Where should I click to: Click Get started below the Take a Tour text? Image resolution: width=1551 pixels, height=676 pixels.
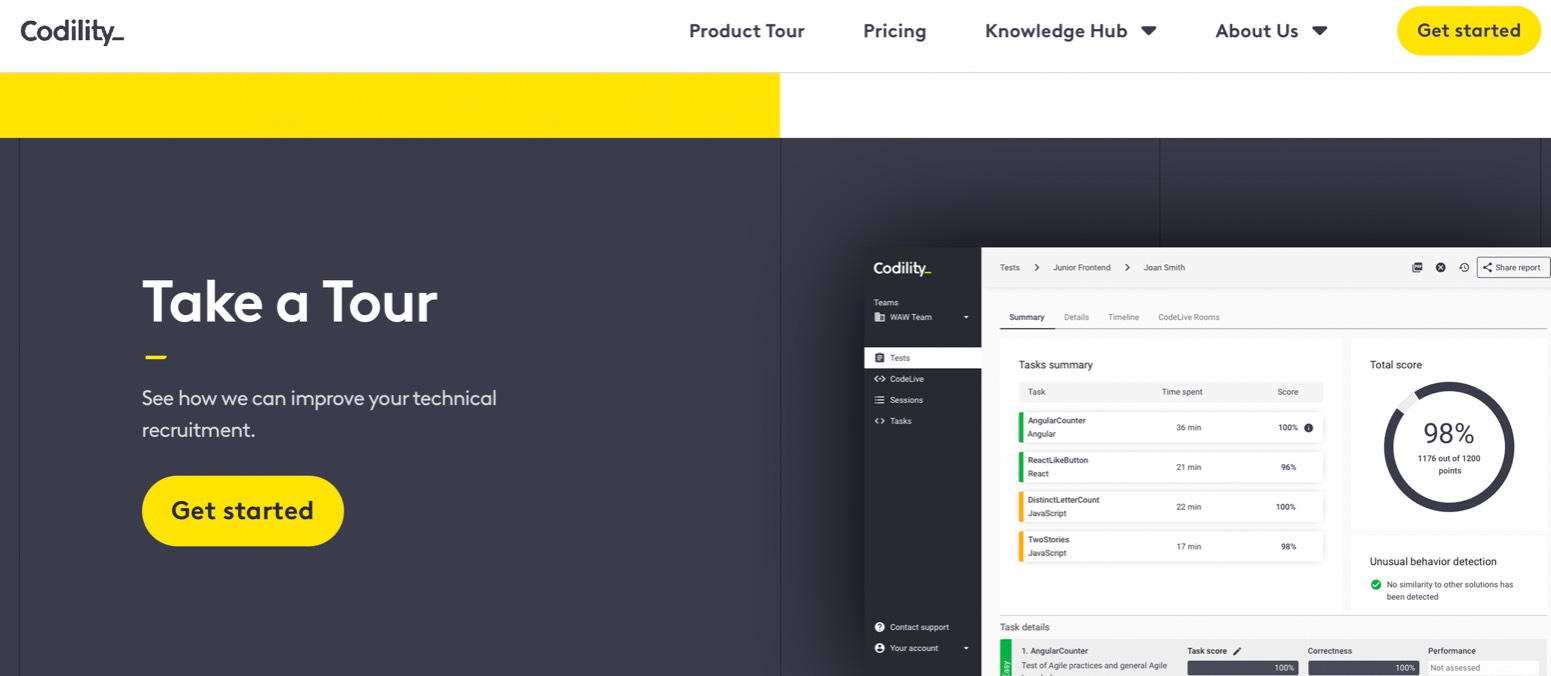click(243, 511)
